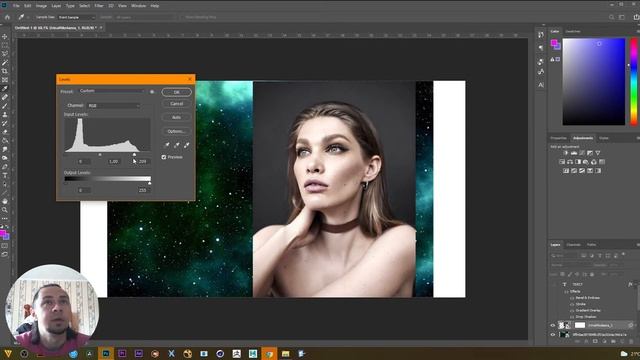Click the input levels white point slider
The width and height of the screenshot is (640, 360).
click(134, 155)
